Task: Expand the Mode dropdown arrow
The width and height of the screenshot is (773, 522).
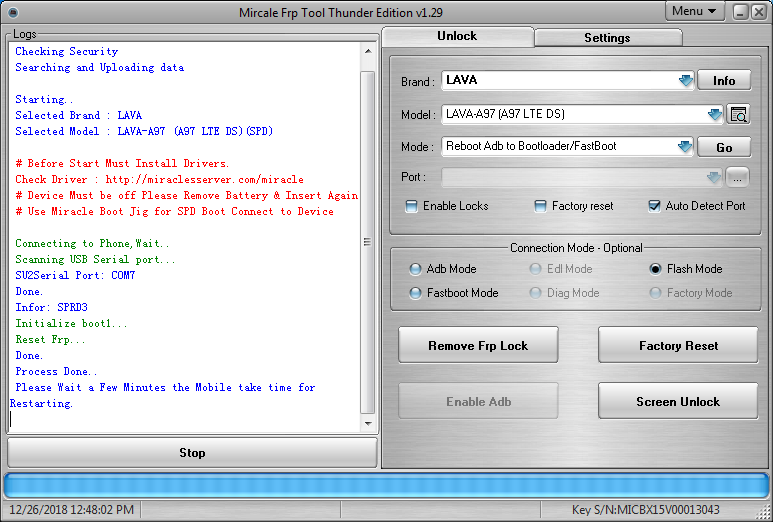Action: [x=685, y=146]
